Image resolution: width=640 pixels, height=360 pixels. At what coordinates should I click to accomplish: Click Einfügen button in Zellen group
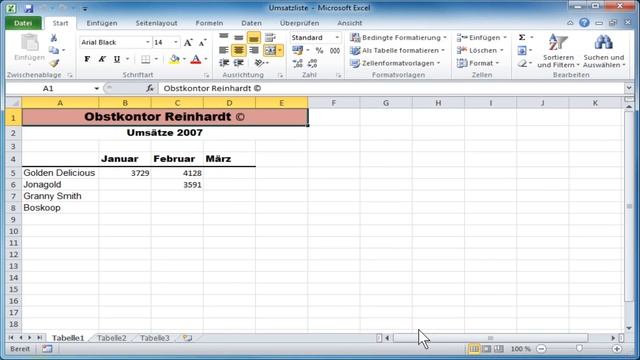(x=482, y=38)
